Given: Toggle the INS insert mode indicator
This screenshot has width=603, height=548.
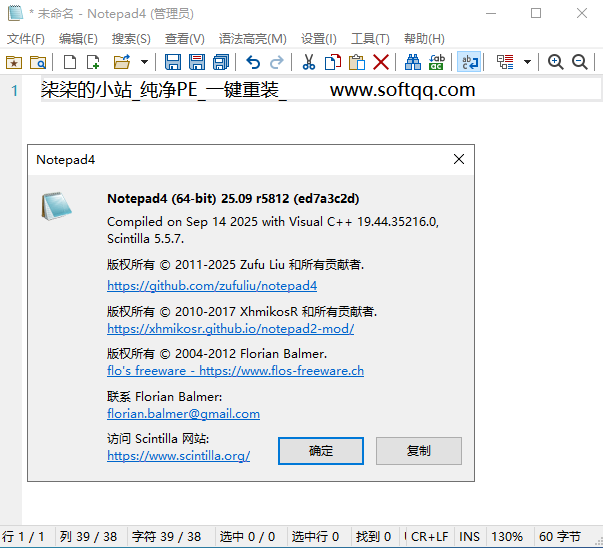Looking at the screenshot, I should tap(469, 537).
